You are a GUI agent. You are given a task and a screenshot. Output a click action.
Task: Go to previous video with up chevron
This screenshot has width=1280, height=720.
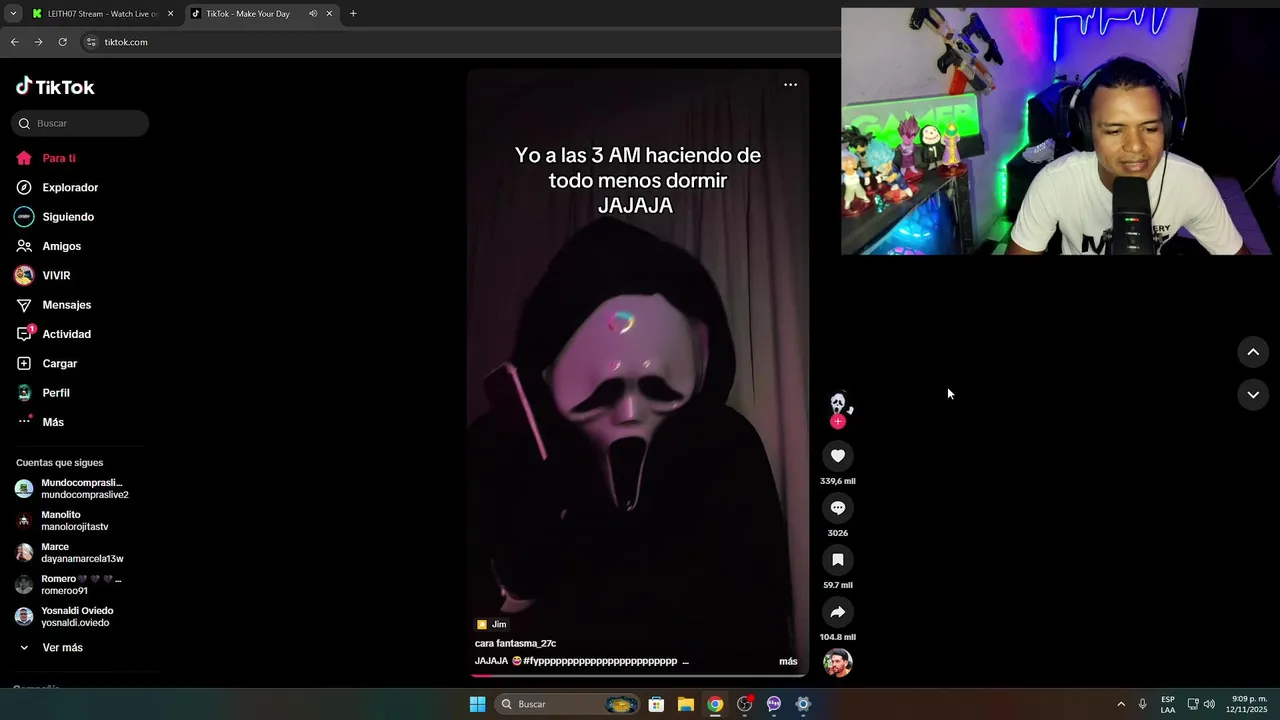click(x=1253, y=352)
